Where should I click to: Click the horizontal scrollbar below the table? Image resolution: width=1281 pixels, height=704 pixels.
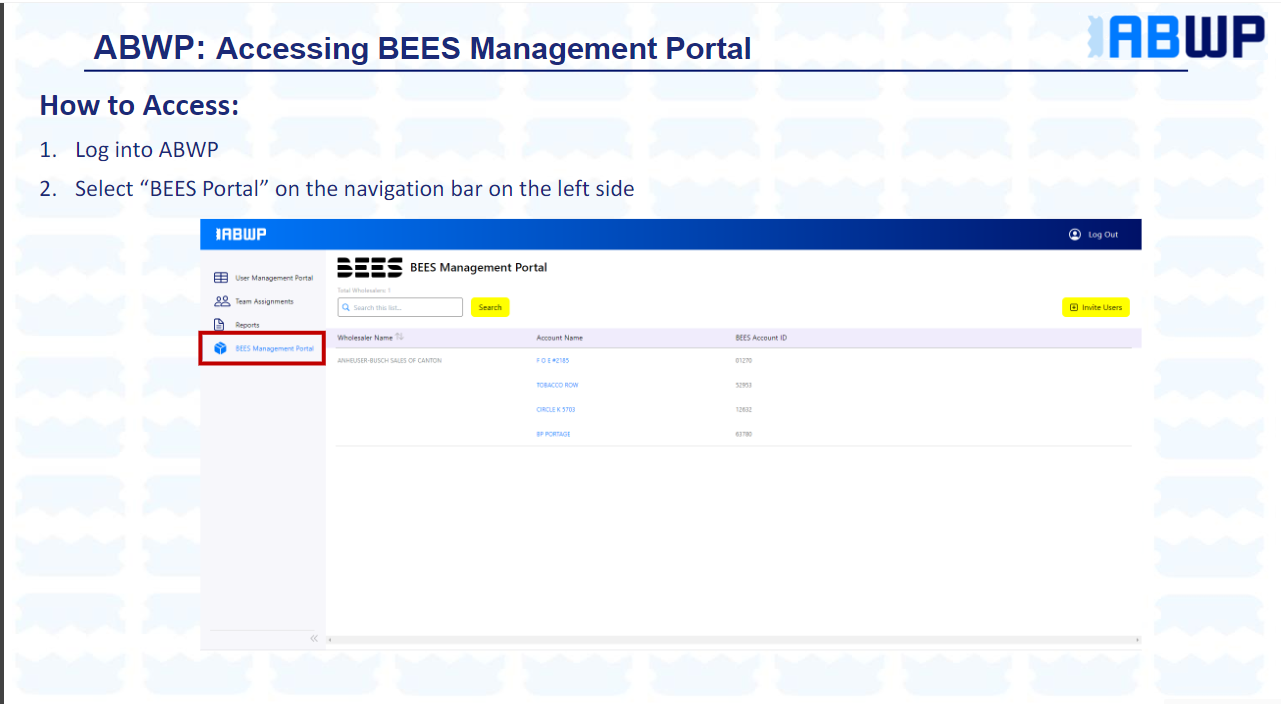[733, 639]
